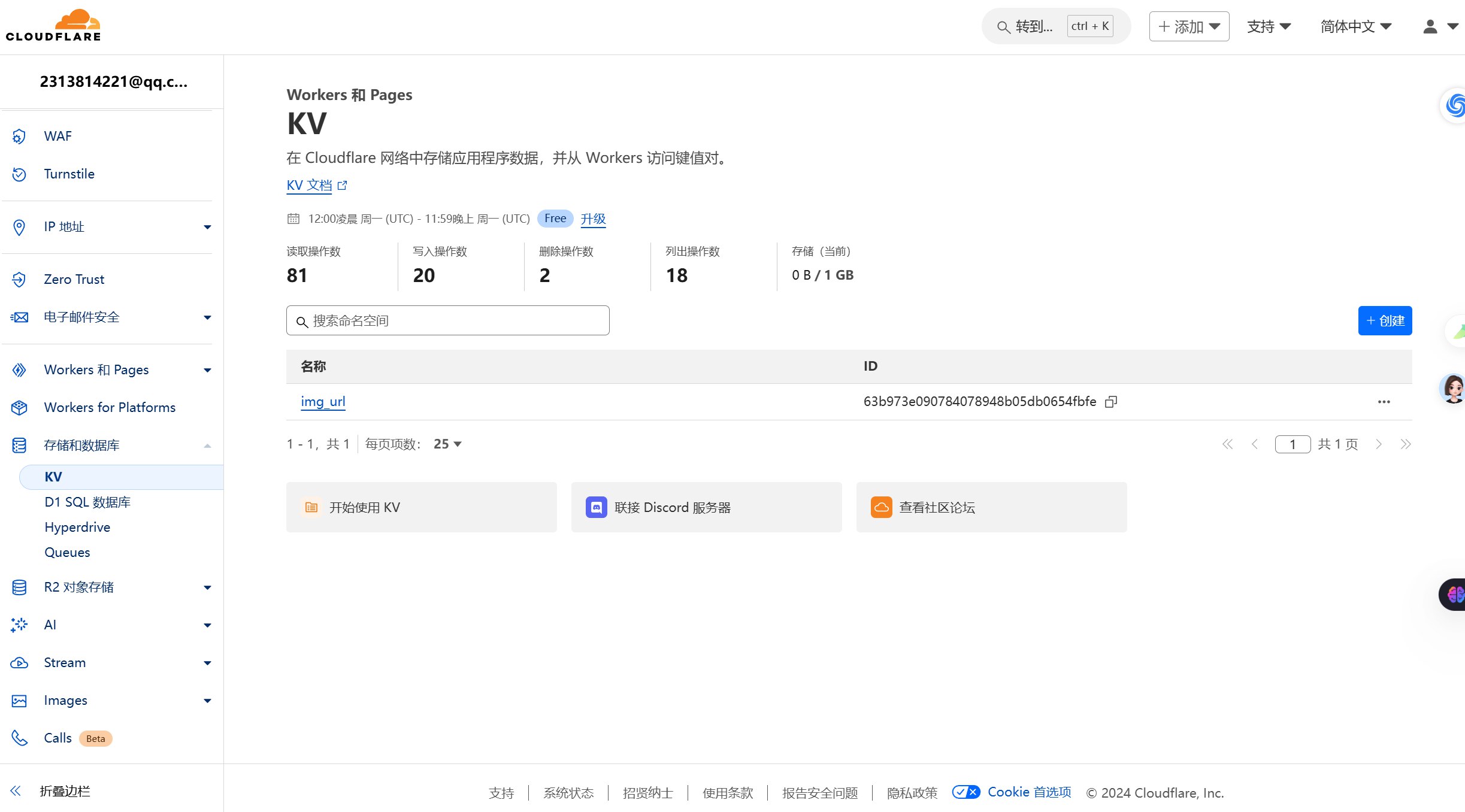Go to the first page double arrow
1465x812 pixels.
pyautogui.click(x=1227, y=444)
